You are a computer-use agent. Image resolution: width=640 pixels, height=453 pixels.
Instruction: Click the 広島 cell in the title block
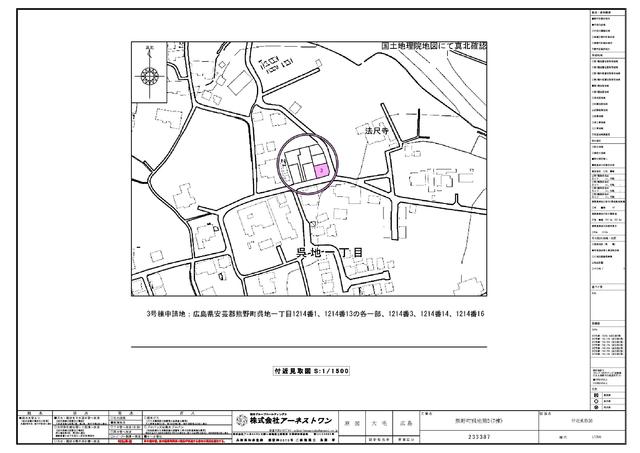pos(406,423)
